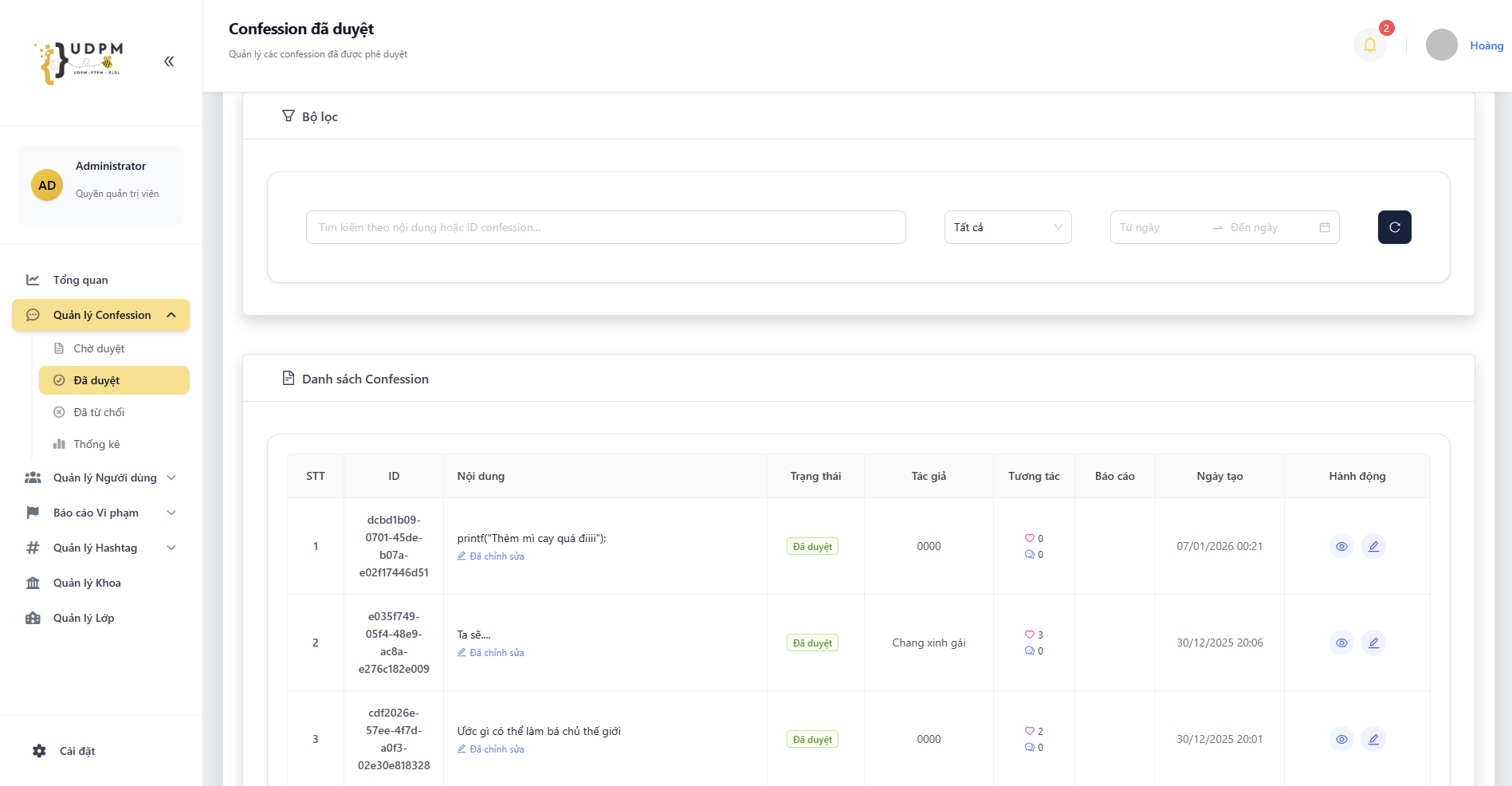The width and height of the screenshot is (1512, 786).
Task: Edit confession row 1 pencil icon
Action: (x=1373, y=546)
